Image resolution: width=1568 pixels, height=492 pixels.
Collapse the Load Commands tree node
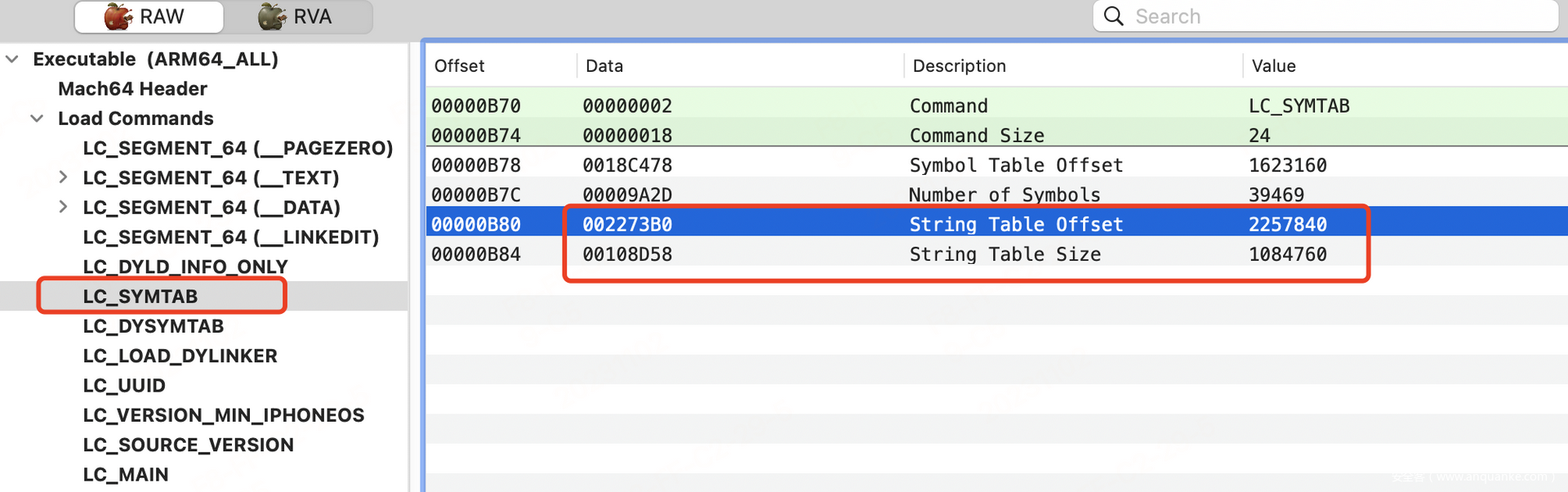[x=37, y=119]
